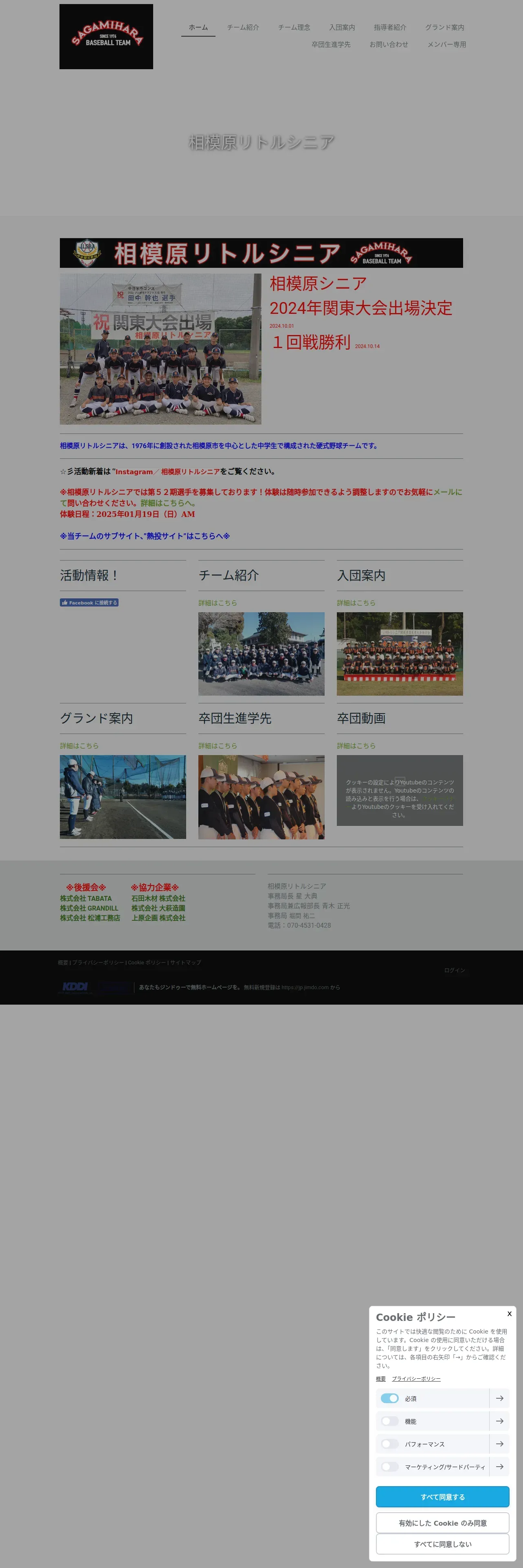Open the 入団案内 team photo
The width and height of the screenshot is (523, 1568).
[x=400, y=654]
